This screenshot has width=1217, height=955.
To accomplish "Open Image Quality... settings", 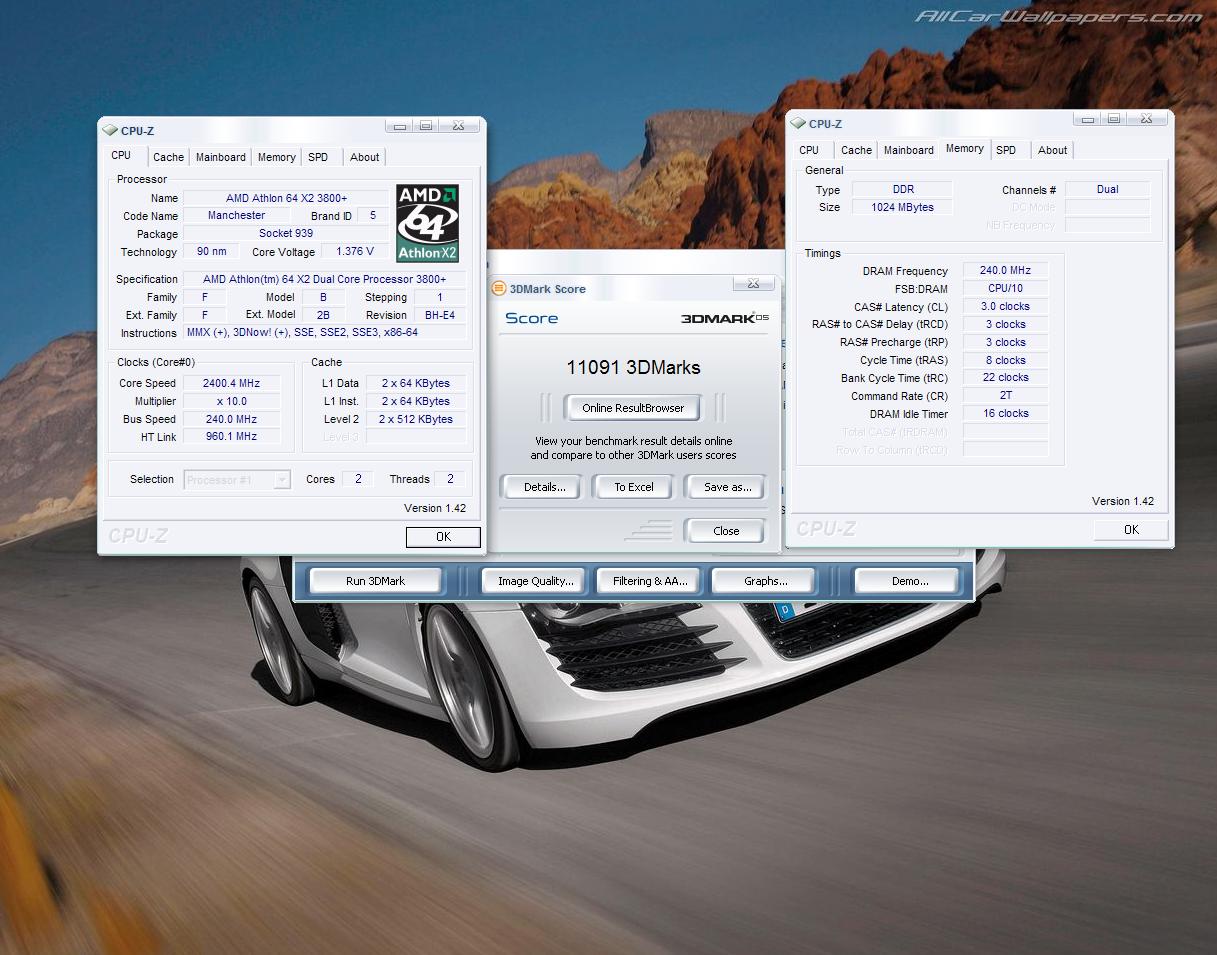I will pos(536,581).
